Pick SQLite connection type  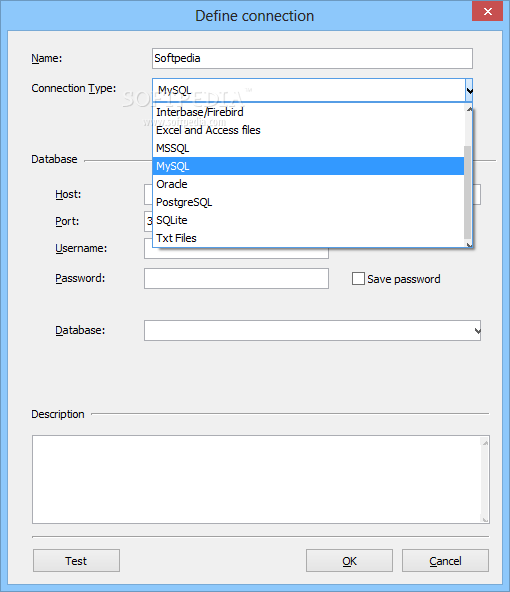tap(308, 220)
